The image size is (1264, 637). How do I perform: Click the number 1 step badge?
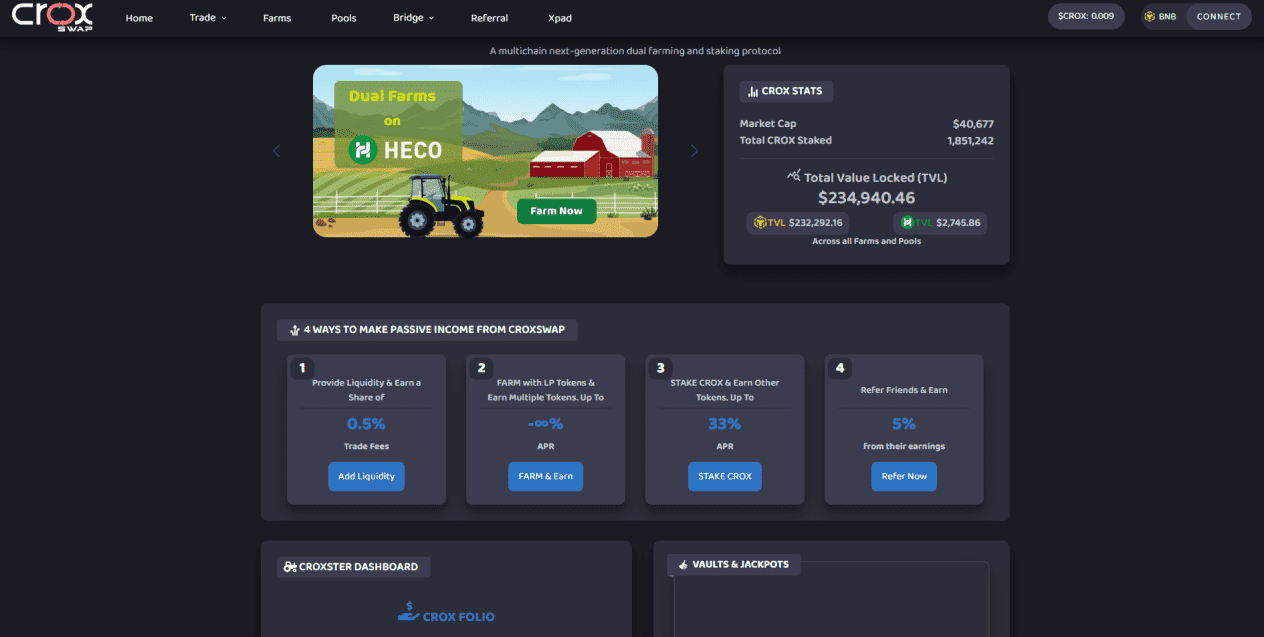point(301,368)
